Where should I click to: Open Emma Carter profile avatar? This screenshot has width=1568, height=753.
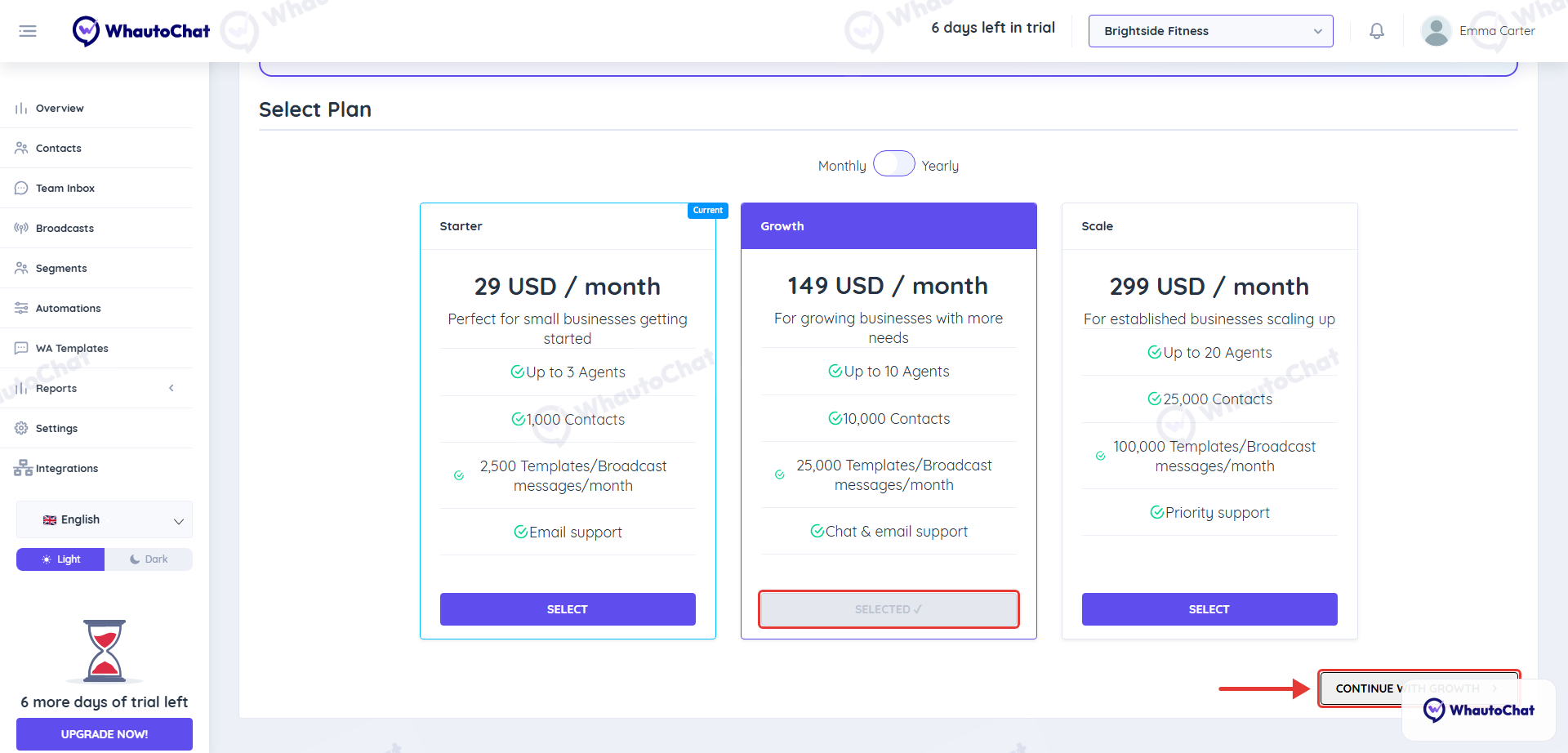click(x=1436, y=31)
